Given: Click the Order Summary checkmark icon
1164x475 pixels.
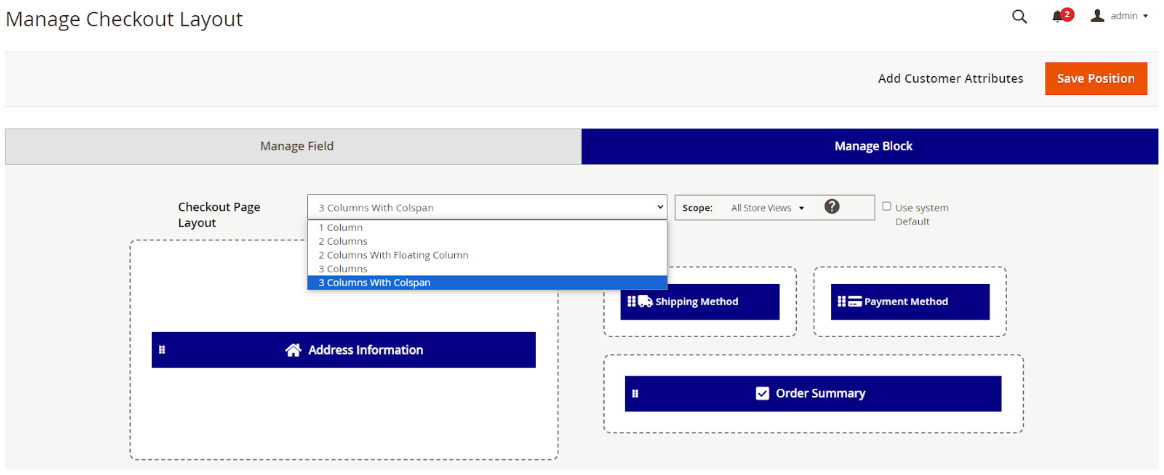Looking at the screenshot, I should coord(763,393).
